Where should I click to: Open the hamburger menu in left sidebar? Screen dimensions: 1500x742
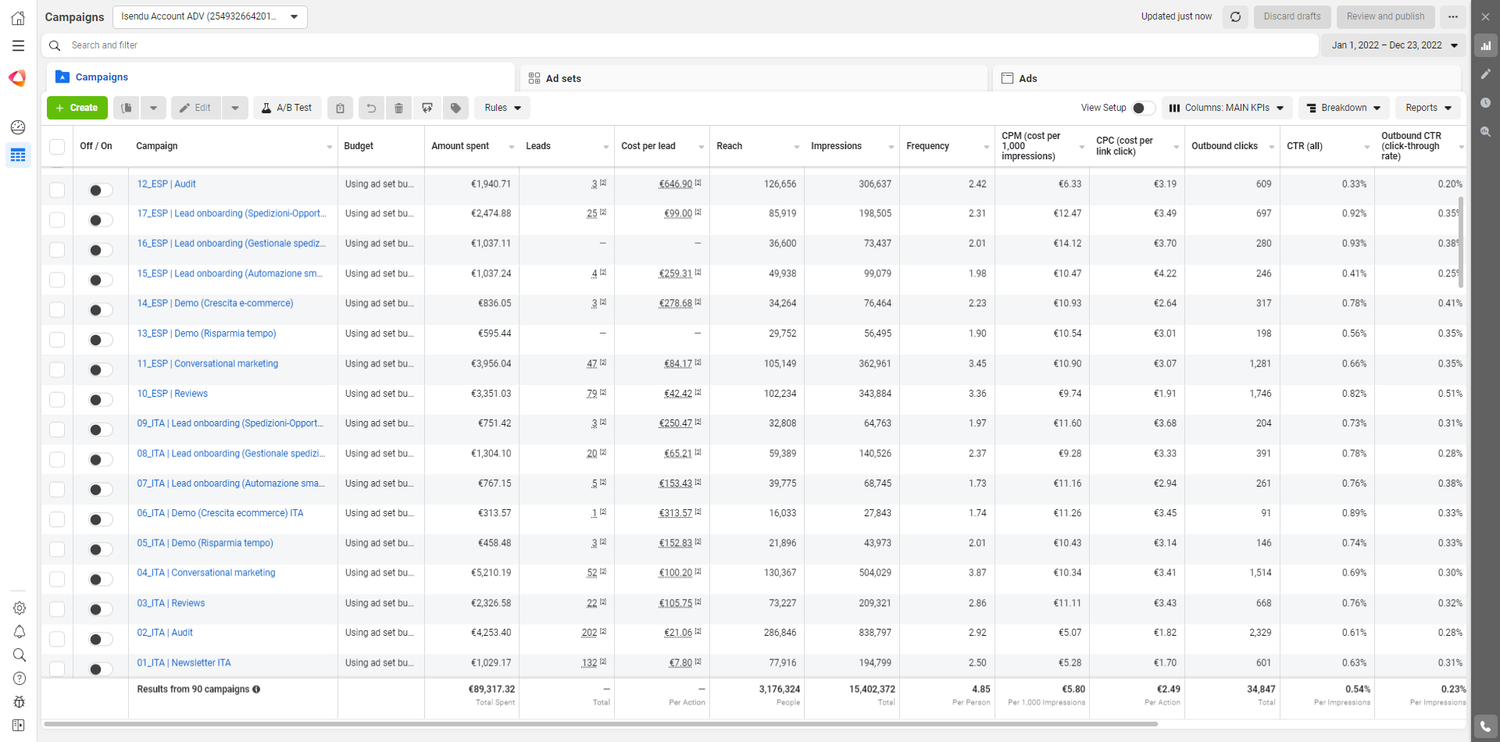[x=18, y=46]
